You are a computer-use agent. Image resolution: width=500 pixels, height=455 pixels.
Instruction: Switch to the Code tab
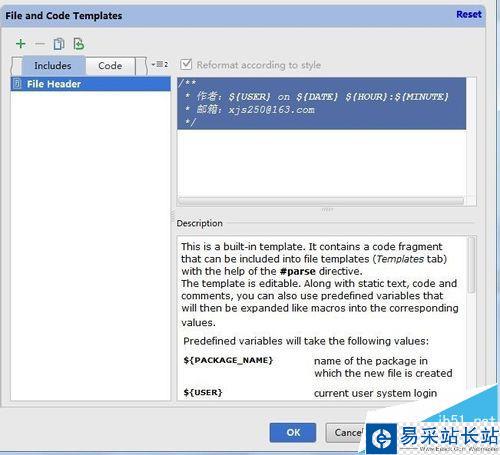point(110,66)
